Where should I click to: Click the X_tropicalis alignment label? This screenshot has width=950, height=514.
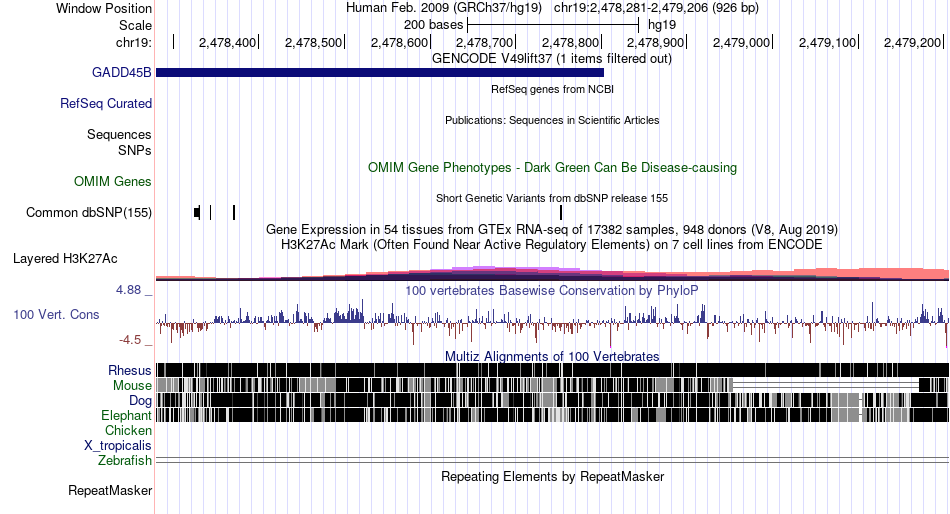click(x=118, y=446)
